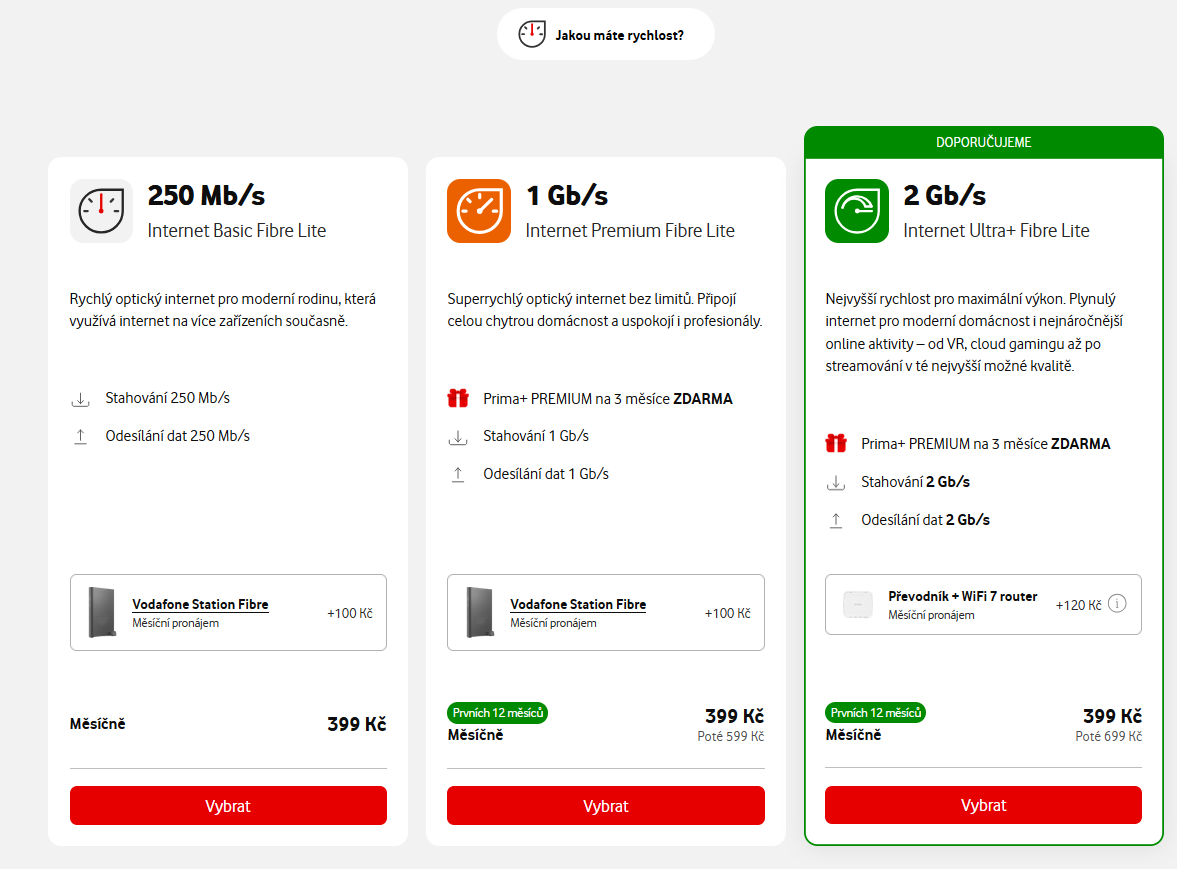Click the download arrow icon in Basic plan
The height and width of the screenshot is (869, 1177).
[81, 399]
